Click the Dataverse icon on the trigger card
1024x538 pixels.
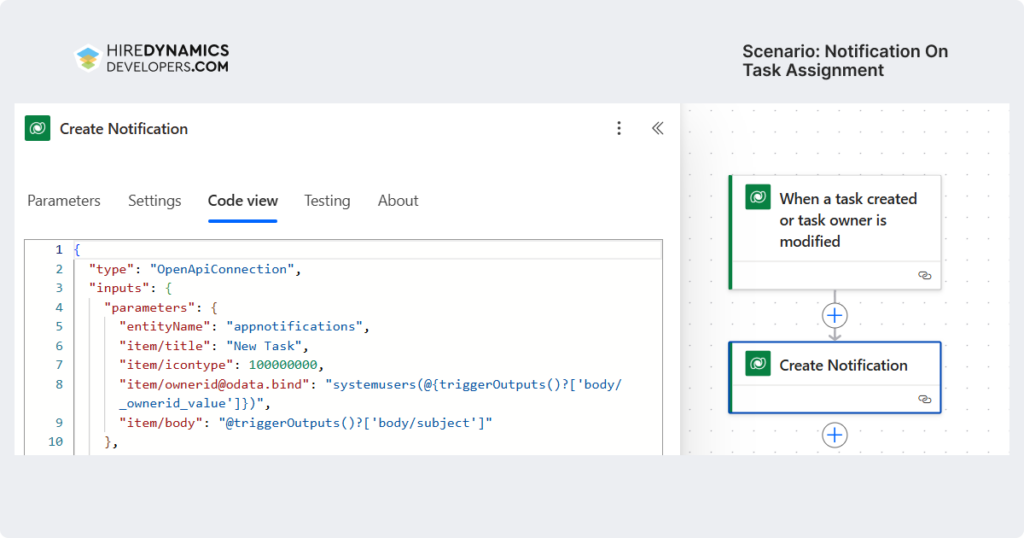[x=758, y=197]
